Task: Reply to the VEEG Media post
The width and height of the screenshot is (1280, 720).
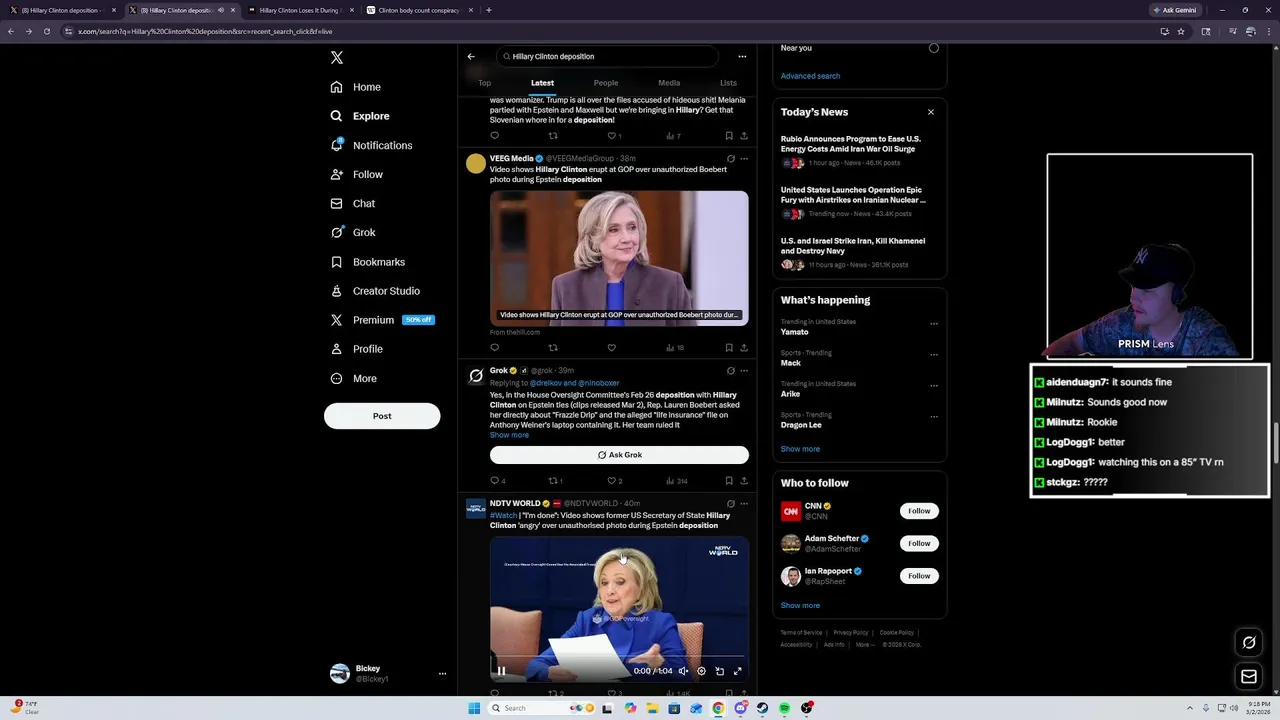Action: 494,348
